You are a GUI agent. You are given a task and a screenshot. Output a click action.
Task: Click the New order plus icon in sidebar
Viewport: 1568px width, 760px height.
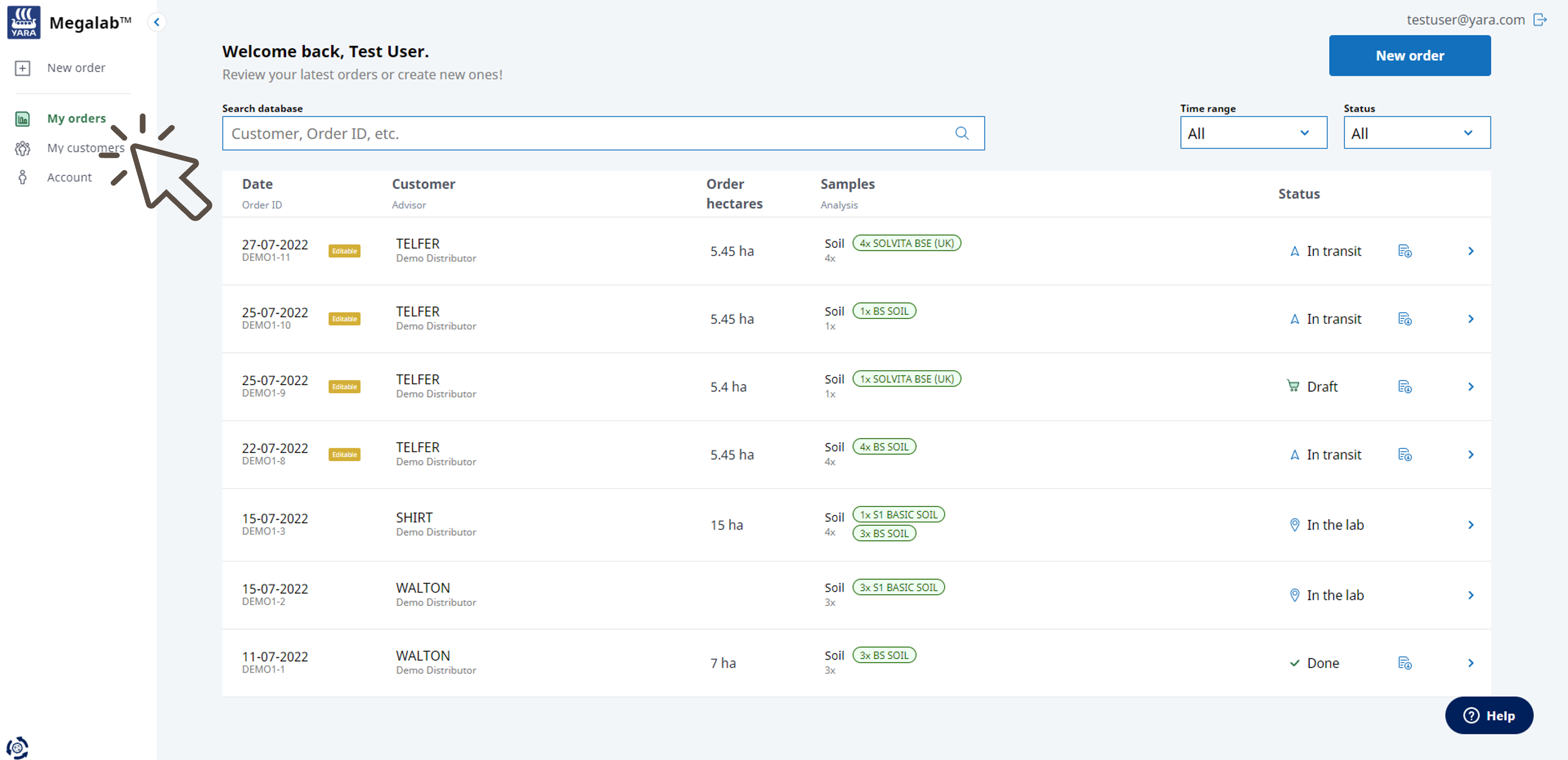tap(22, 68)
